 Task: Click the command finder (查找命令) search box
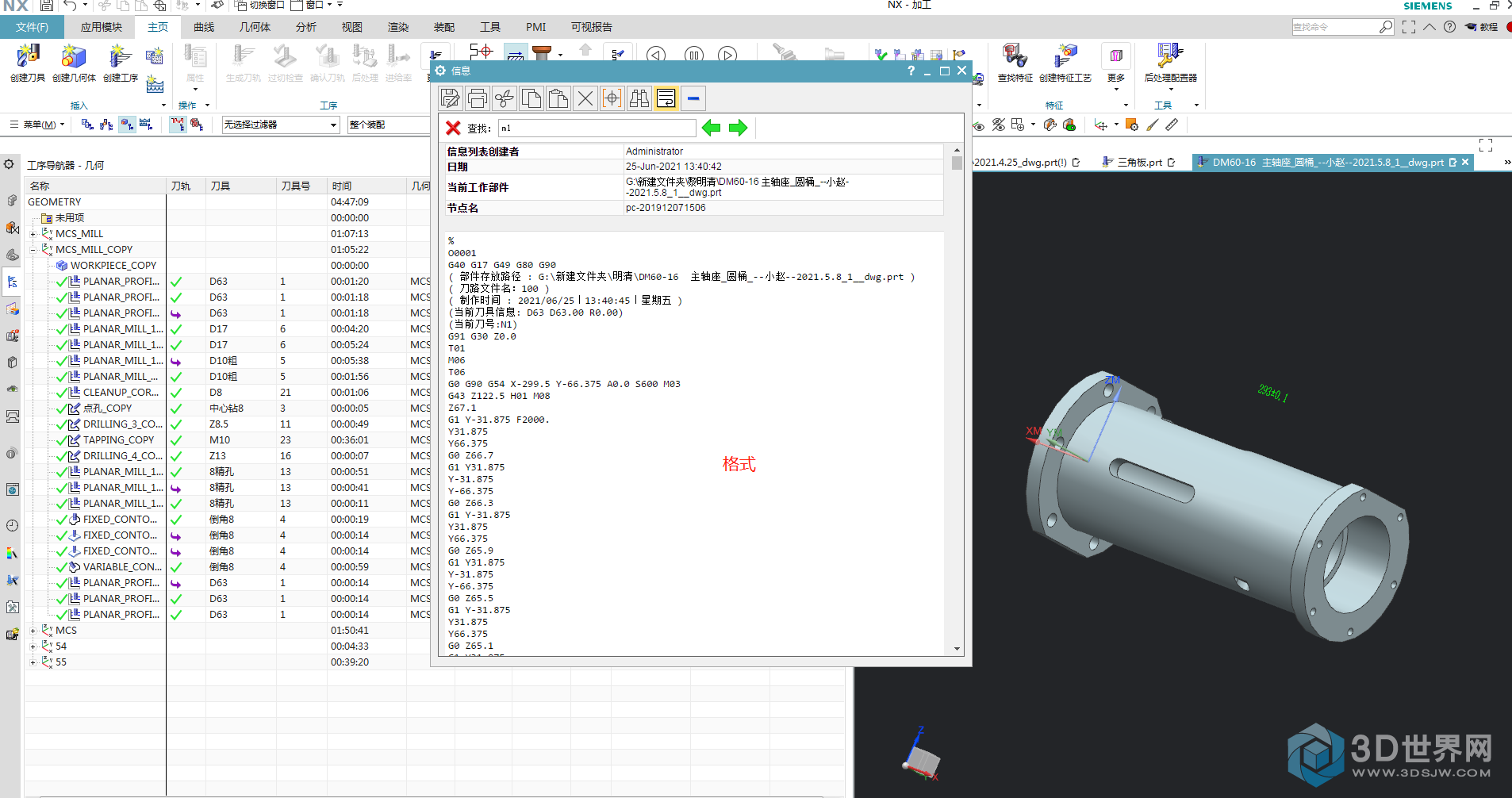1342,27
